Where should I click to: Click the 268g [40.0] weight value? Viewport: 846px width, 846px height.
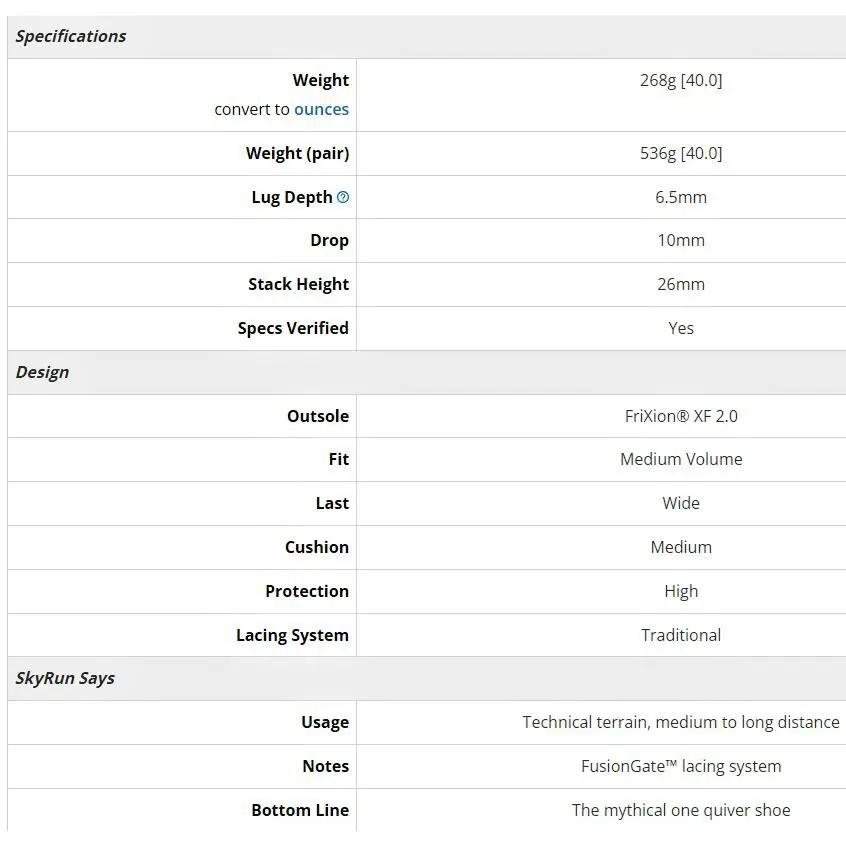(681, 80)
